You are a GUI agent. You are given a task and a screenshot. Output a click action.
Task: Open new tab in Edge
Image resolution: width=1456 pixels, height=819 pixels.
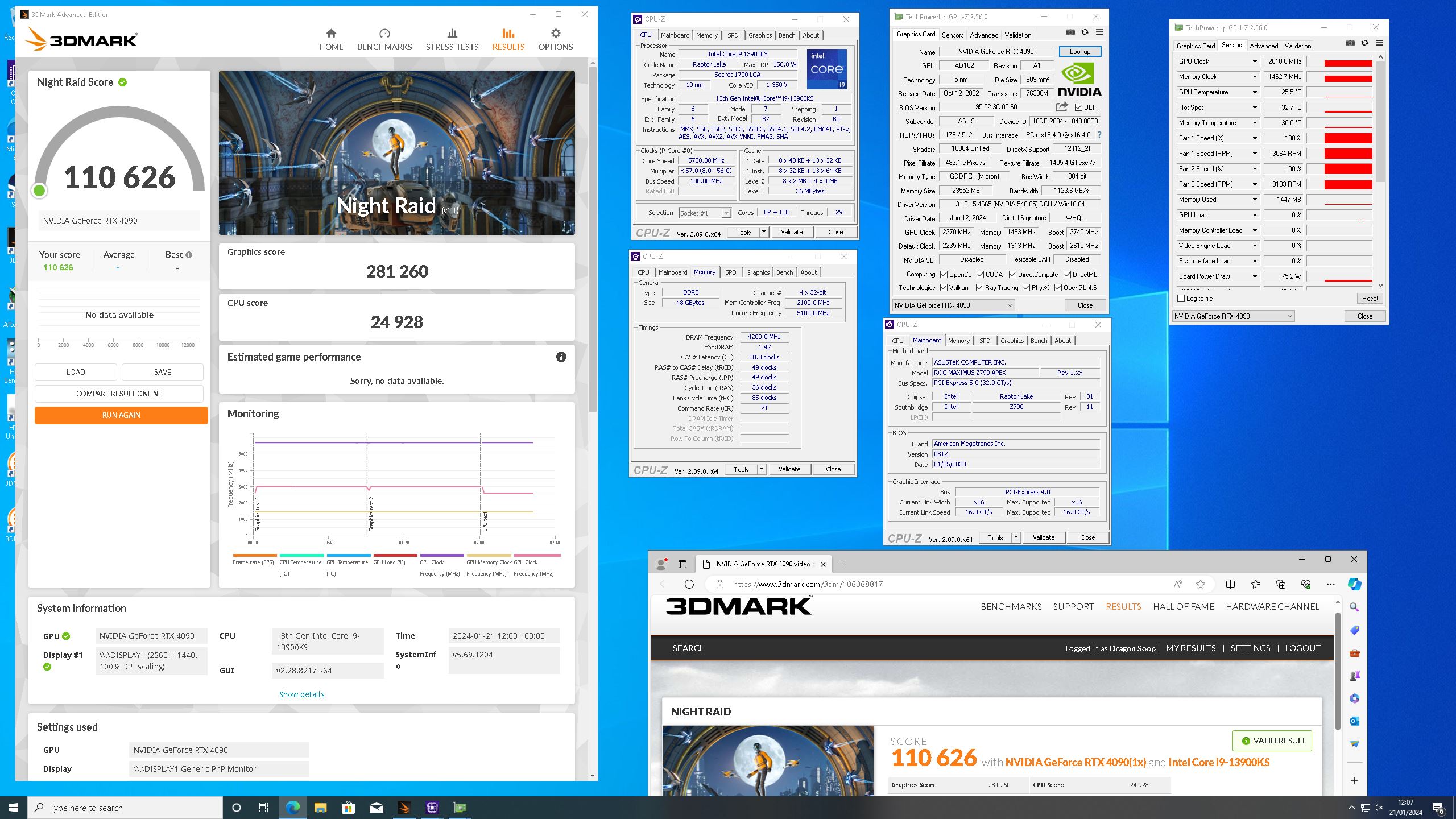[x=842, y=564]
